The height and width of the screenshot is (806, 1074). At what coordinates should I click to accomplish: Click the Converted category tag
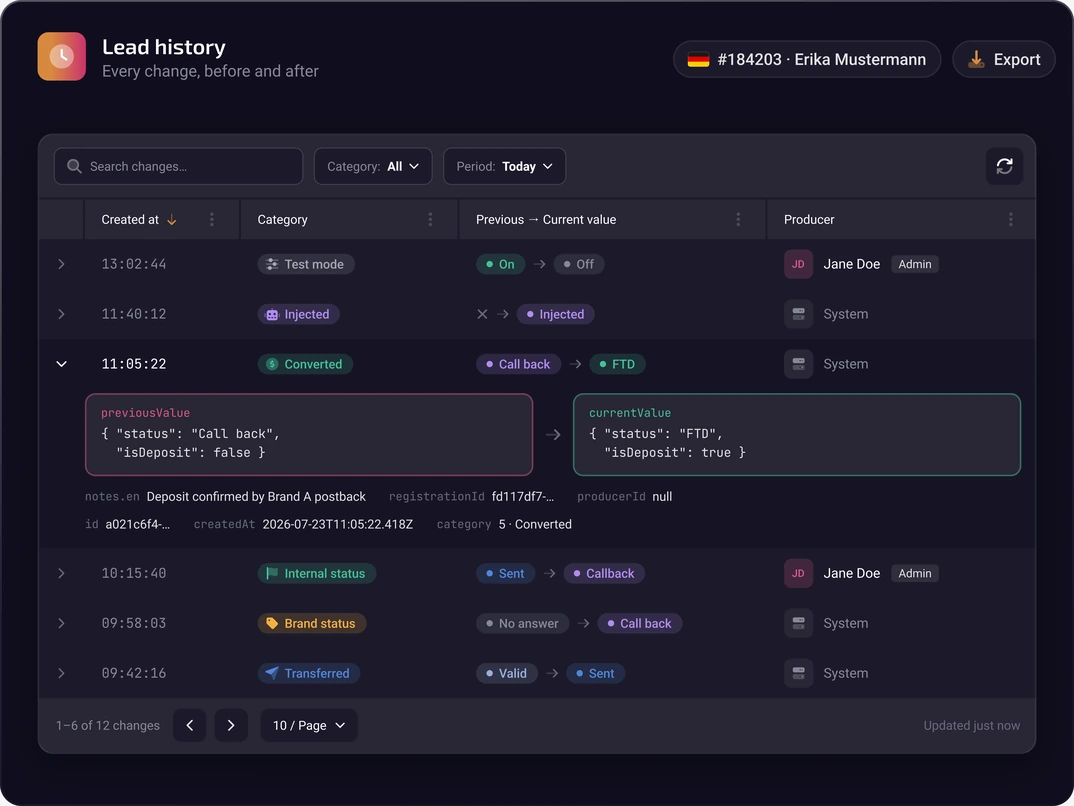[x=305, y=364]
